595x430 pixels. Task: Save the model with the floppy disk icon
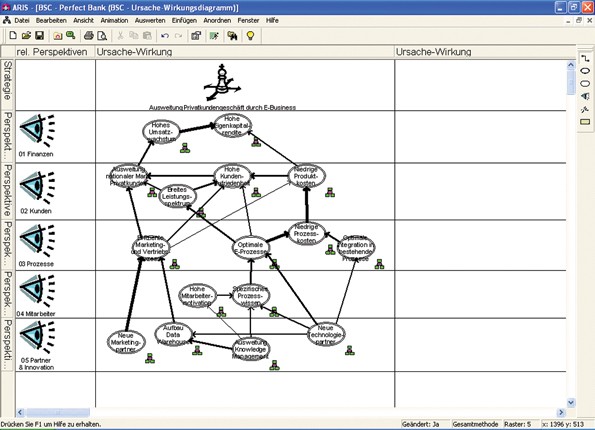coord(39,36)
